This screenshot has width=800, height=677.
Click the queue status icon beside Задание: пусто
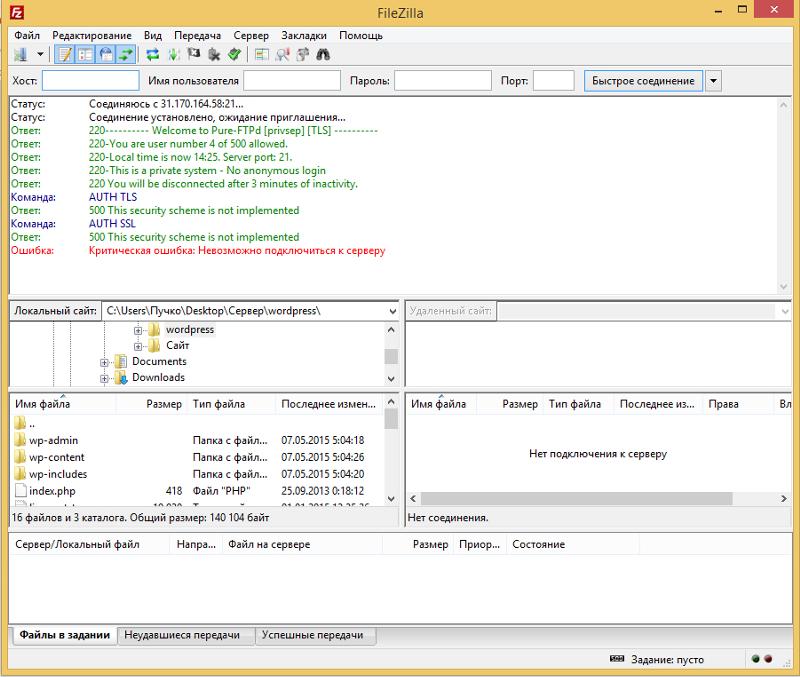617,659
